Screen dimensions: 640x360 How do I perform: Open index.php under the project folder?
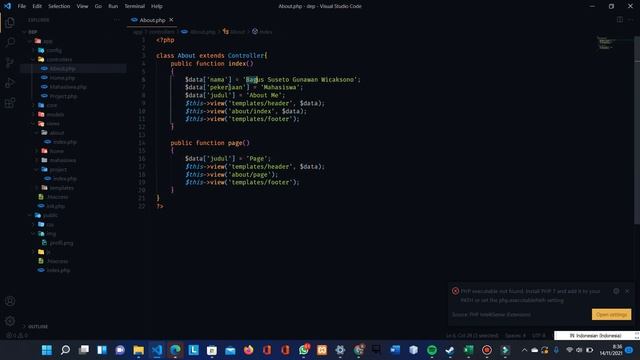(65, 179)
